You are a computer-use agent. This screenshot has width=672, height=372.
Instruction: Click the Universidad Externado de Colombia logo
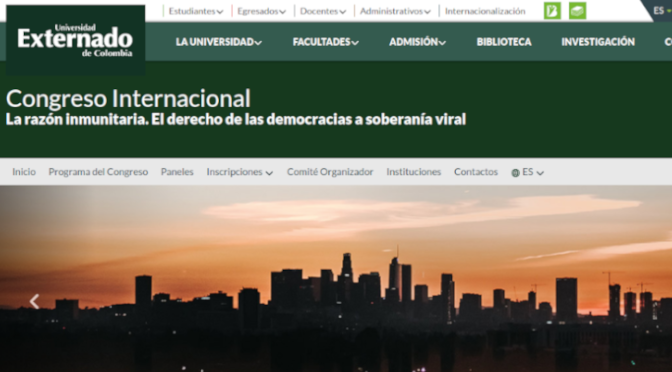click(x=75, y=40)
